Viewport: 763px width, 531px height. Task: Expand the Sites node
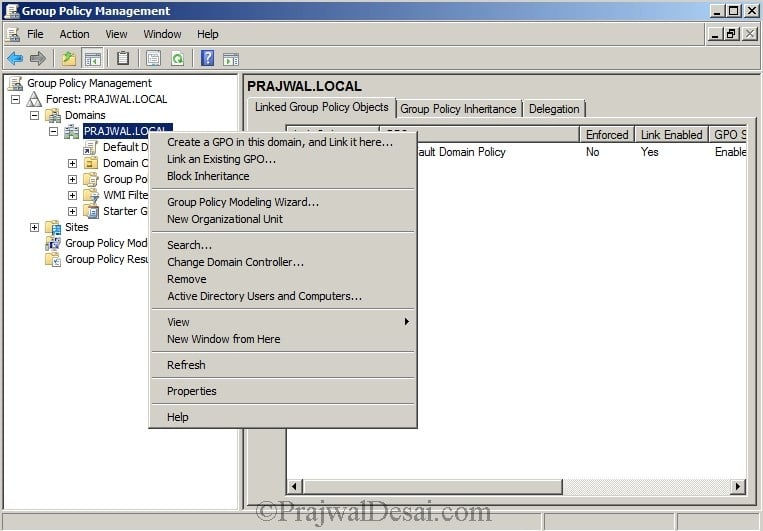[x=35, y=227]
